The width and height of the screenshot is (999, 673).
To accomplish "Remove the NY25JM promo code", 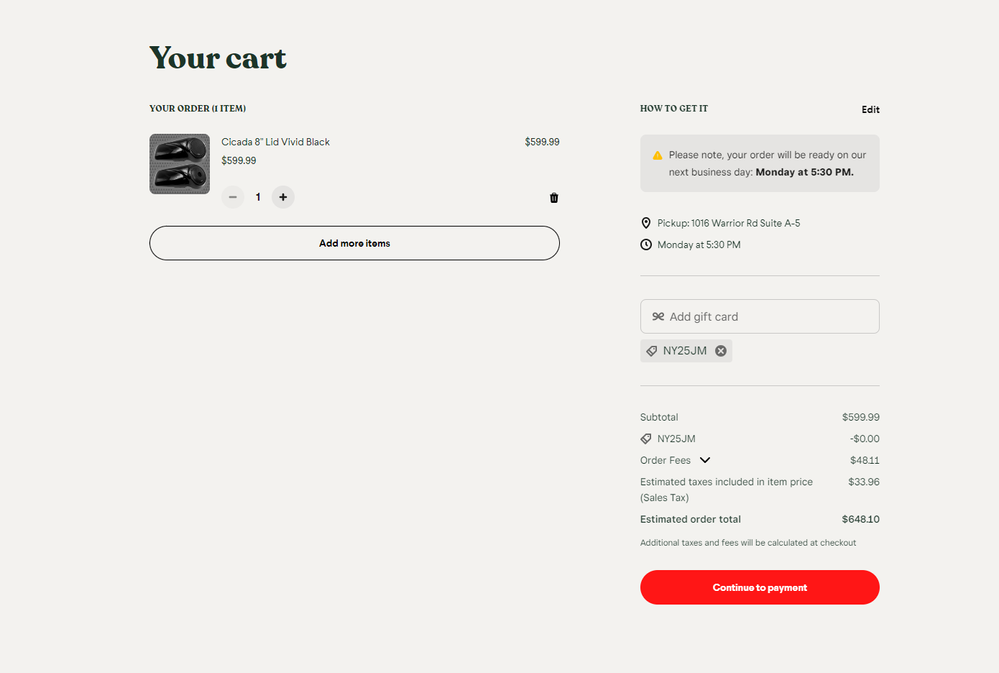I will (721, 351).
